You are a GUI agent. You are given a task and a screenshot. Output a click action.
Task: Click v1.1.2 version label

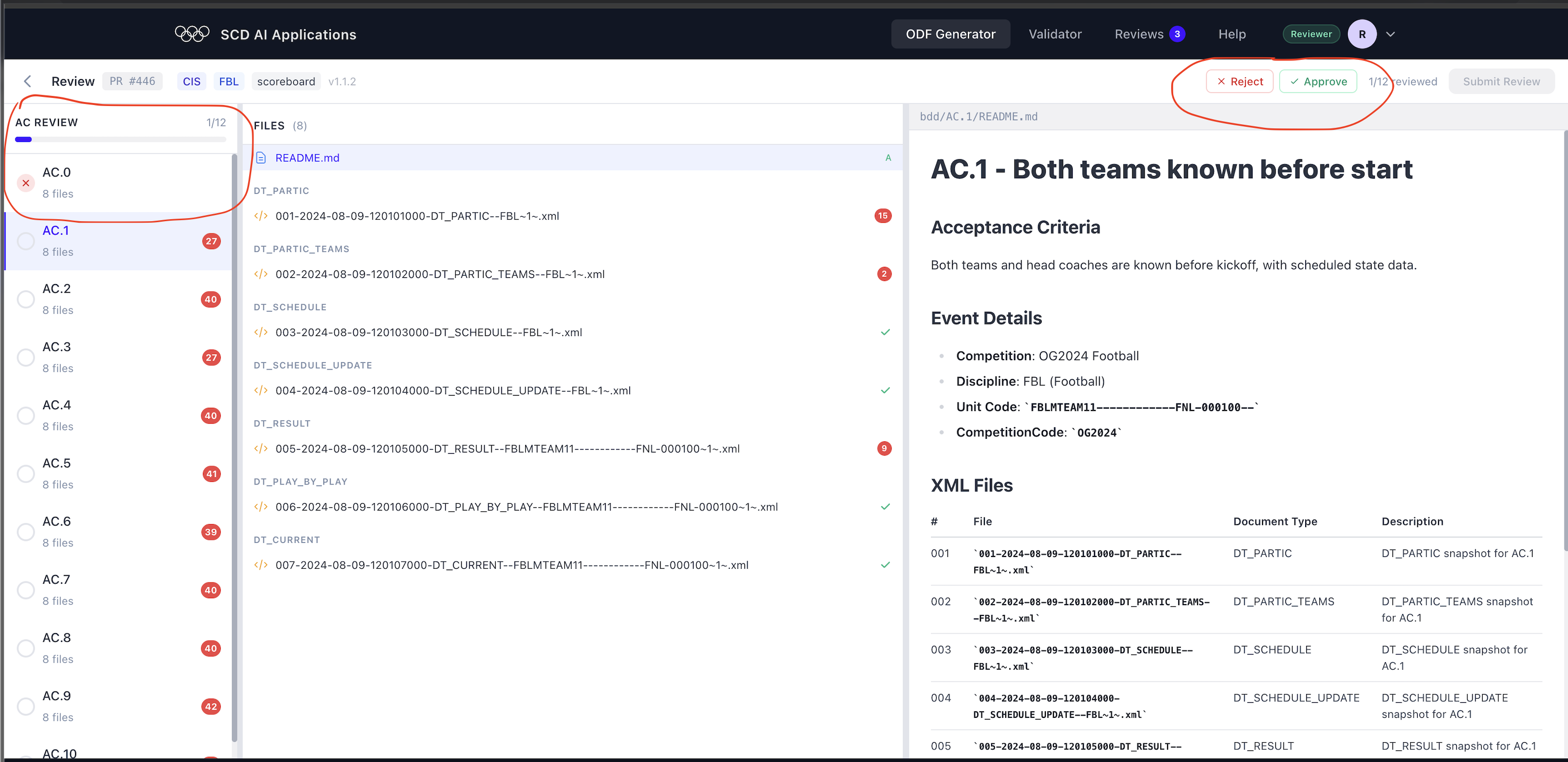[x=342, y=81]
